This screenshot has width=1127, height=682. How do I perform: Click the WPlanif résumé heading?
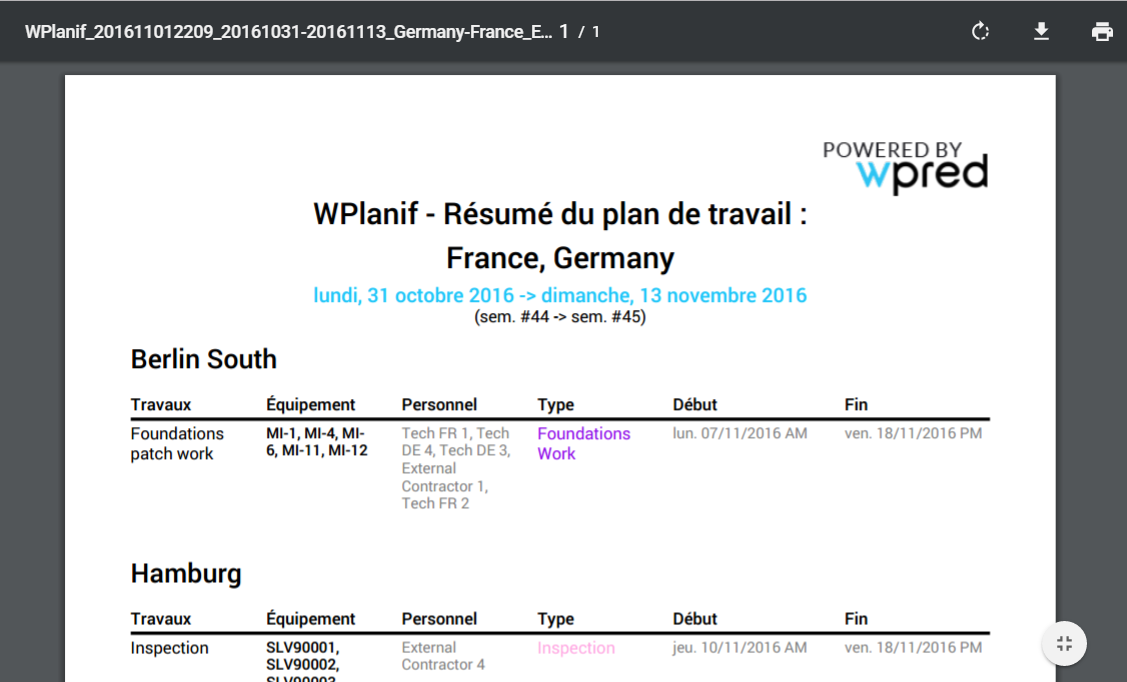coord(560,214)
